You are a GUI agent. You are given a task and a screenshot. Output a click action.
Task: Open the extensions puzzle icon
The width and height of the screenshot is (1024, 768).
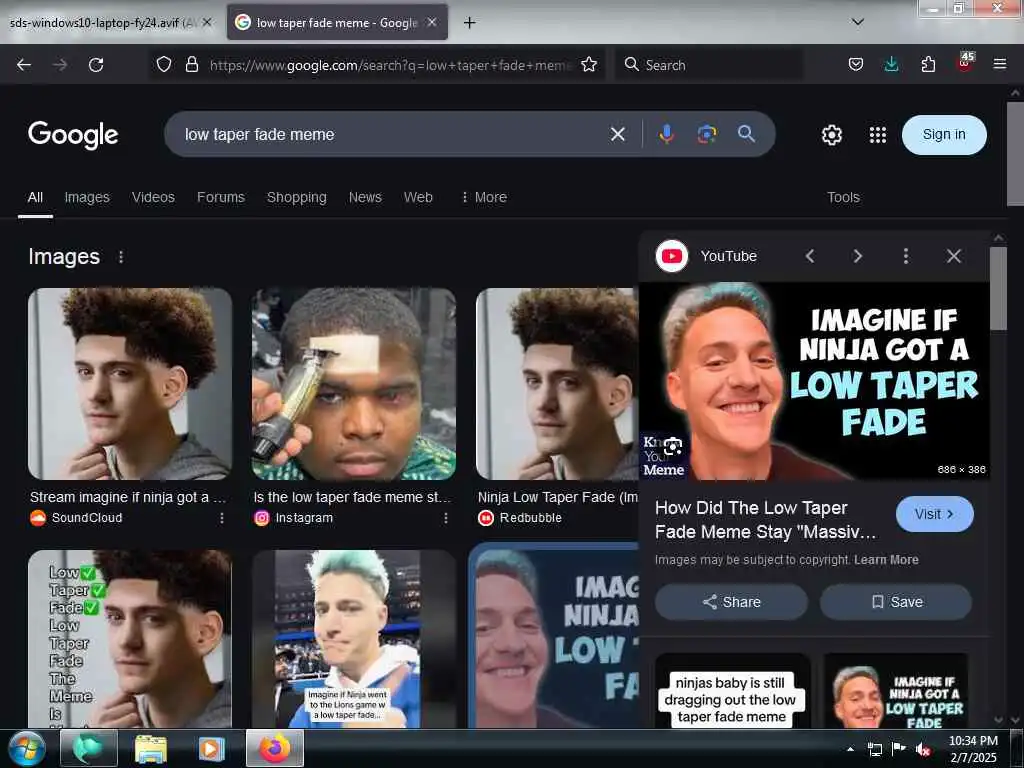coord(928,64)
